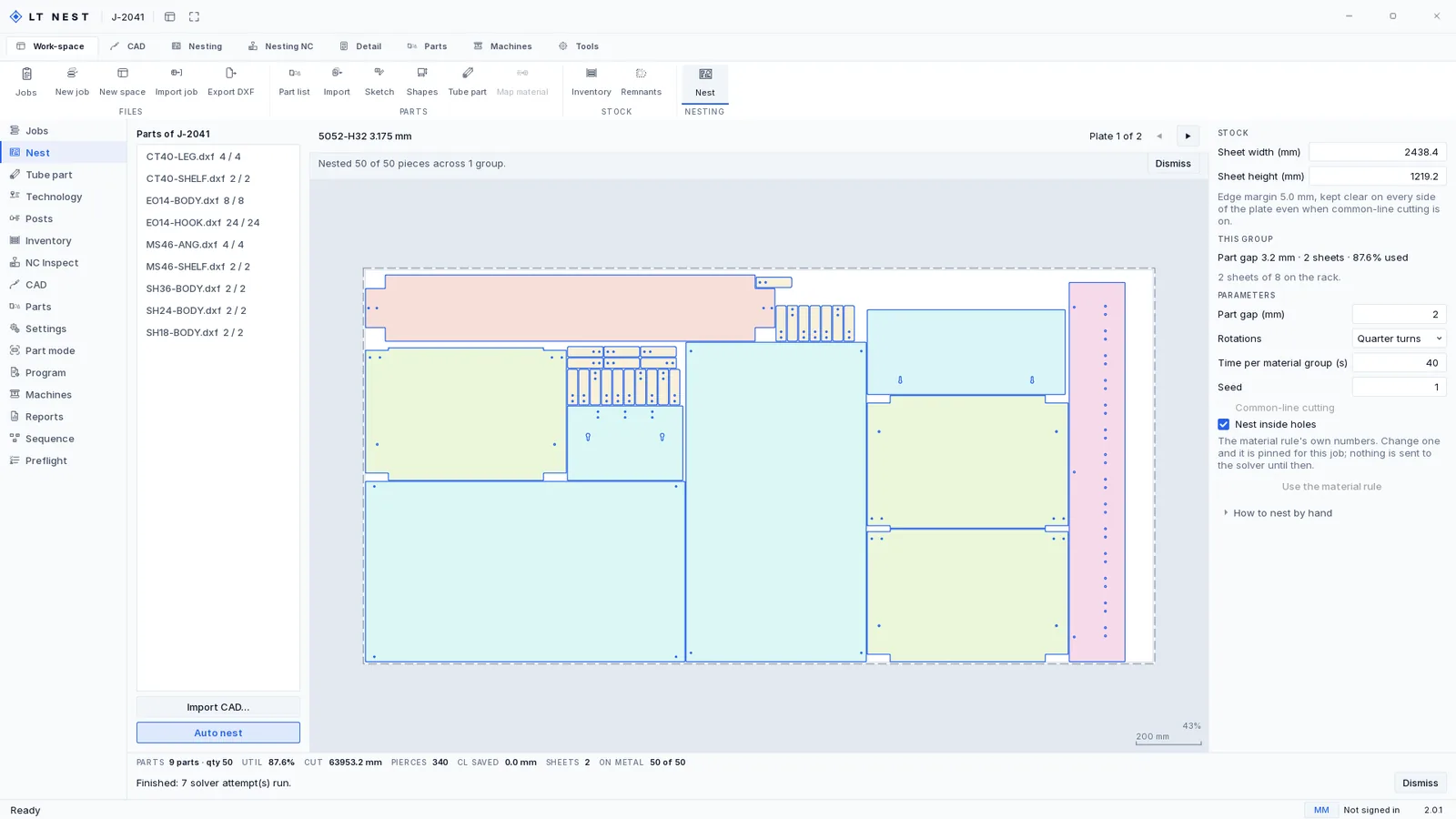This screenshot has height=819, width=1456.
Task: Switch to the CAD tab
Action: point(127,46)
